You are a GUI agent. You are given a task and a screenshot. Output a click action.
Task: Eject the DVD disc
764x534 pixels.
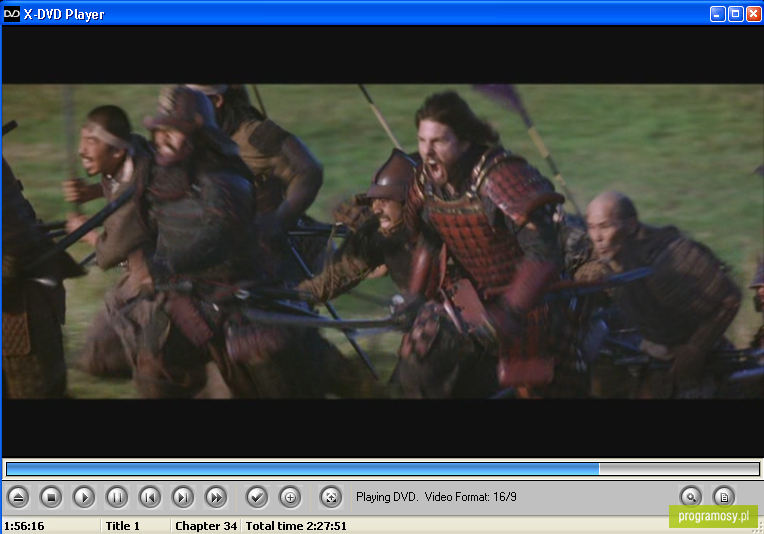pyautogui.click(x=18, y=497)
